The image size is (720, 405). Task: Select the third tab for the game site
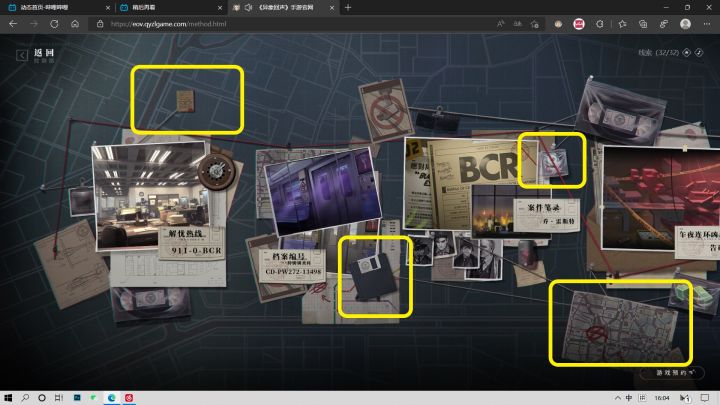pos(283,7)
